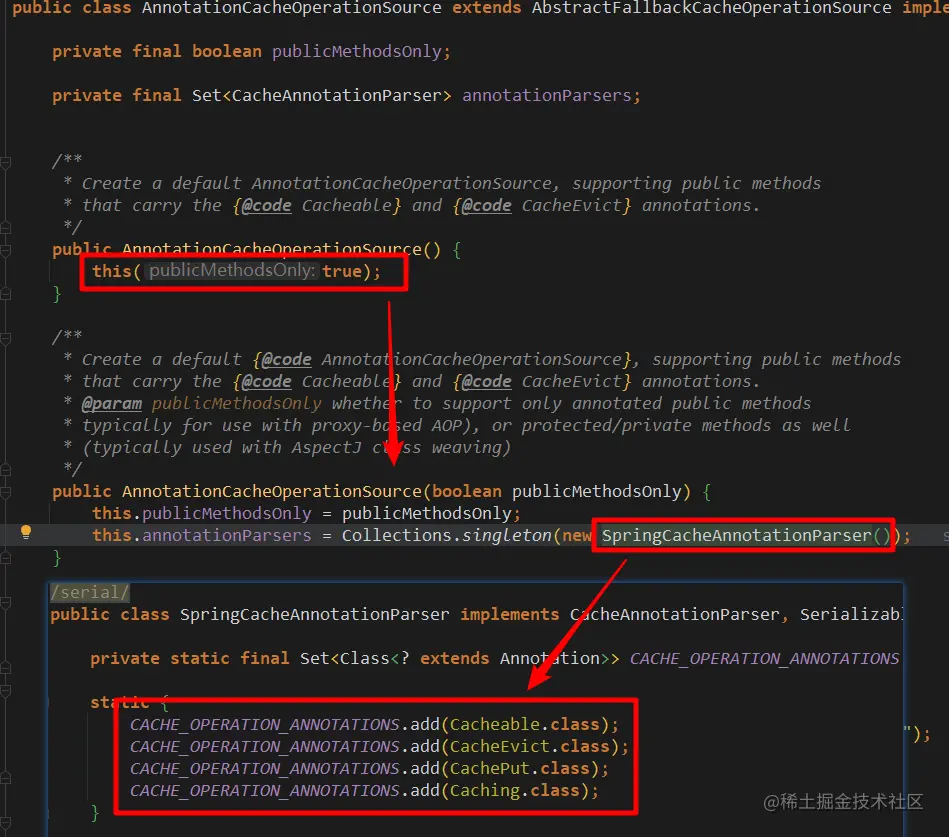Viewport: 949px width, 837px height.
Task: Click the annotationParsers field name in its declaration
Action: 547,96
